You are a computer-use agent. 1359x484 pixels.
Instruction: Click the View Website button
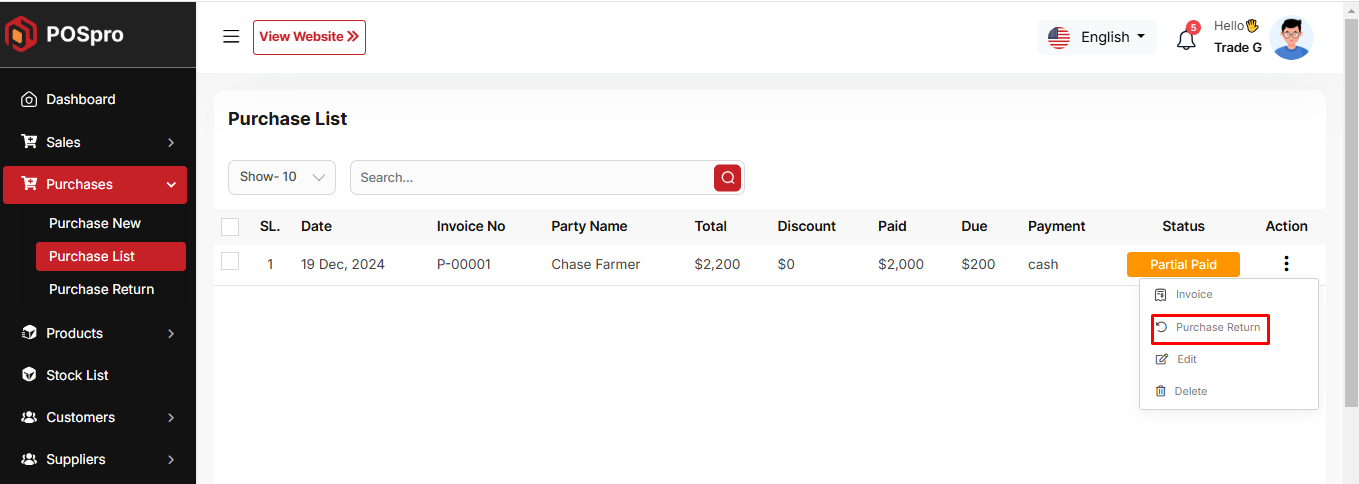309,37
